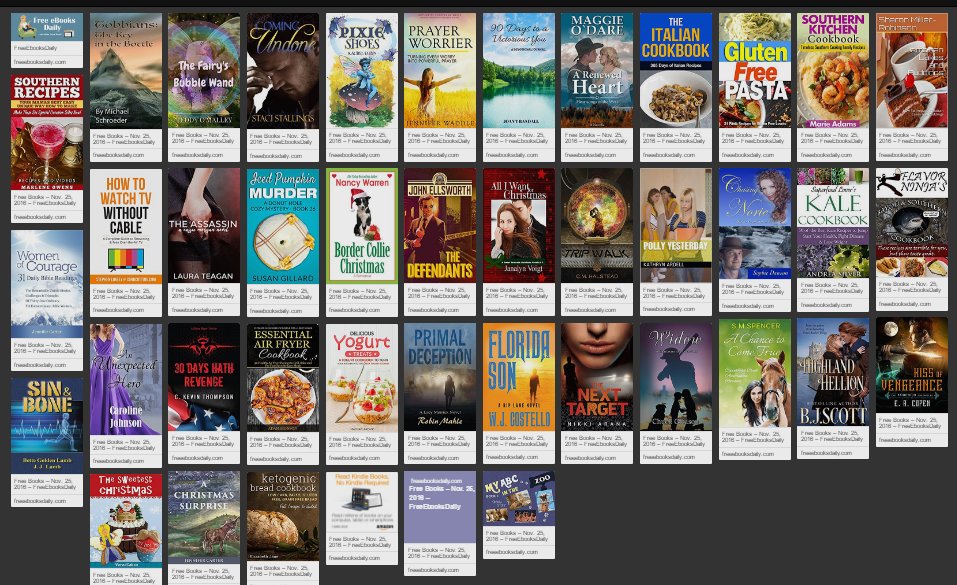Open the Free Books Nov. 25 caption under Widow
The height and width of the screenshot is (585, 957).
pyautogui.click(x=675, y=441)
